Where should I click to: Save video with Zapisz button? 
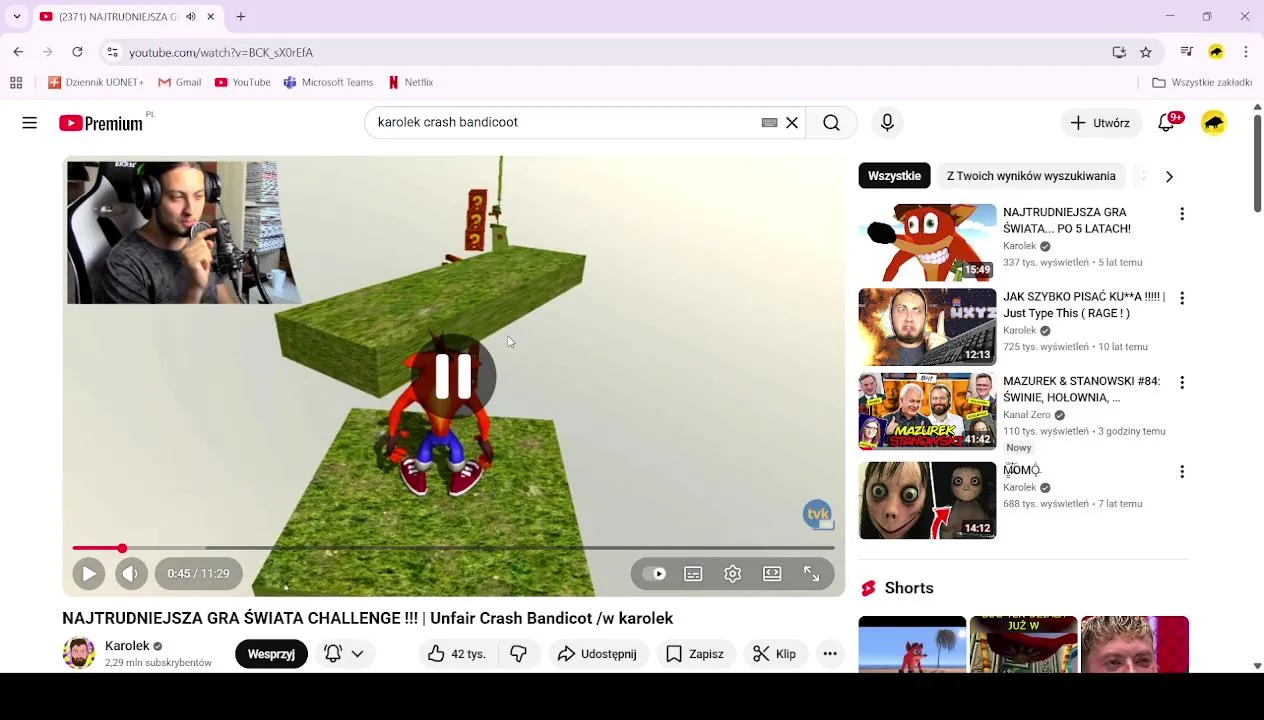pyautogui.click(x=694, y=654)
